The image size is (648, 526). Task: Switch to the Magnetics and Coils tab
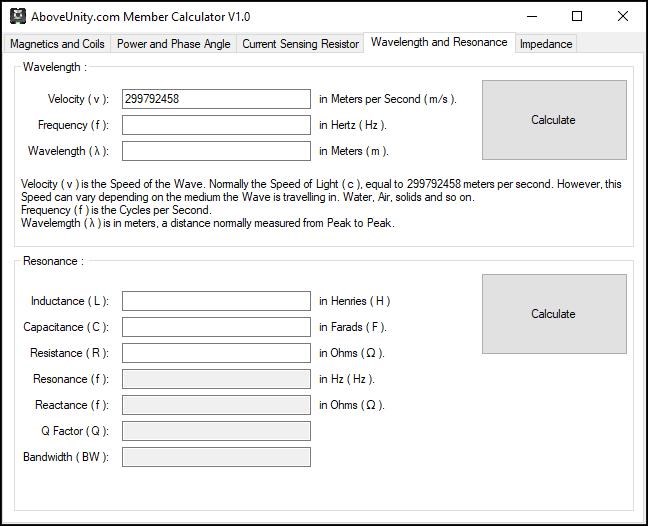coord(57,44)
